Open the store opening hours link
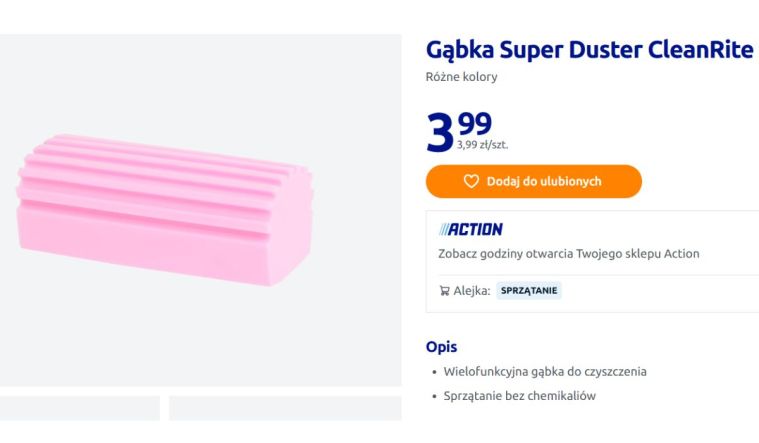 [568, 253]
